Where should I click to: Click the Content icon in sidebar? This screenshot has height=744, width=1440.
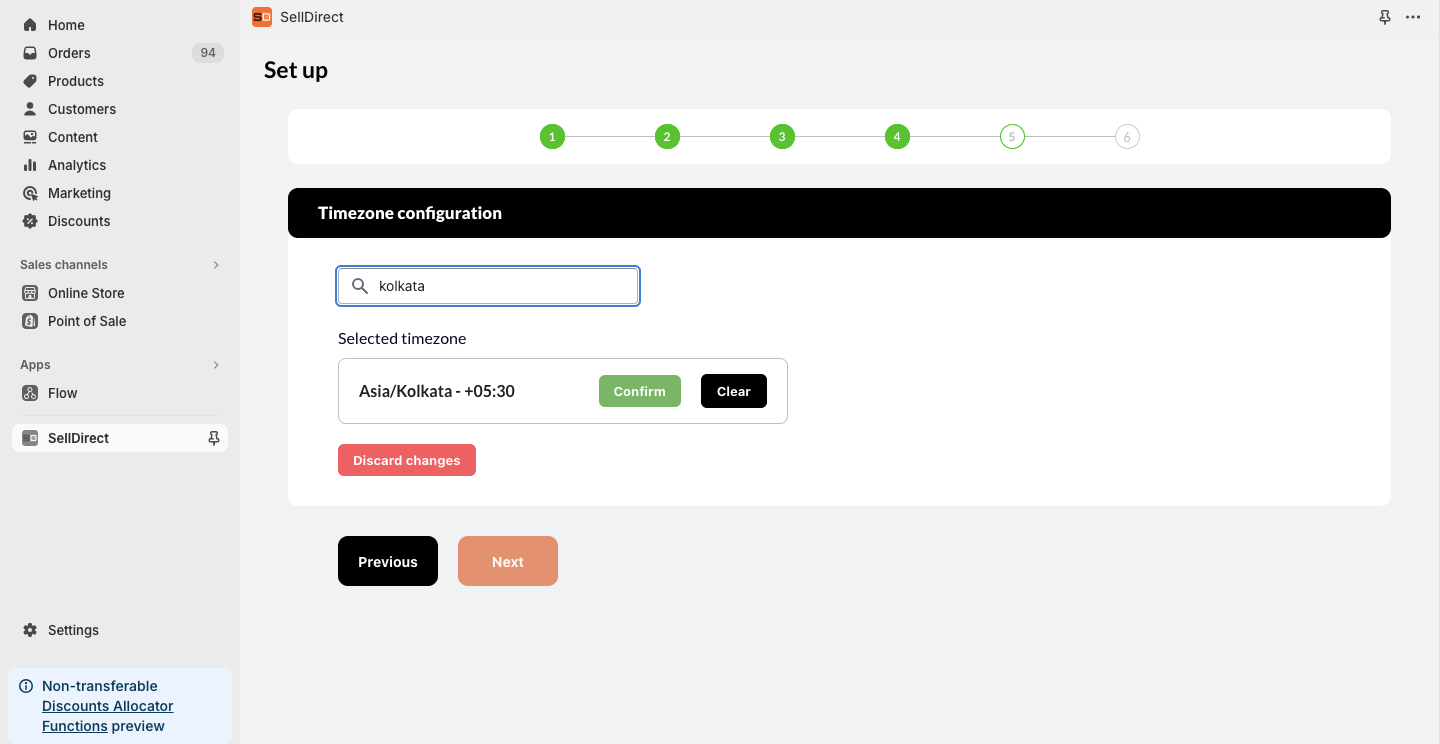tap(30, 137)
